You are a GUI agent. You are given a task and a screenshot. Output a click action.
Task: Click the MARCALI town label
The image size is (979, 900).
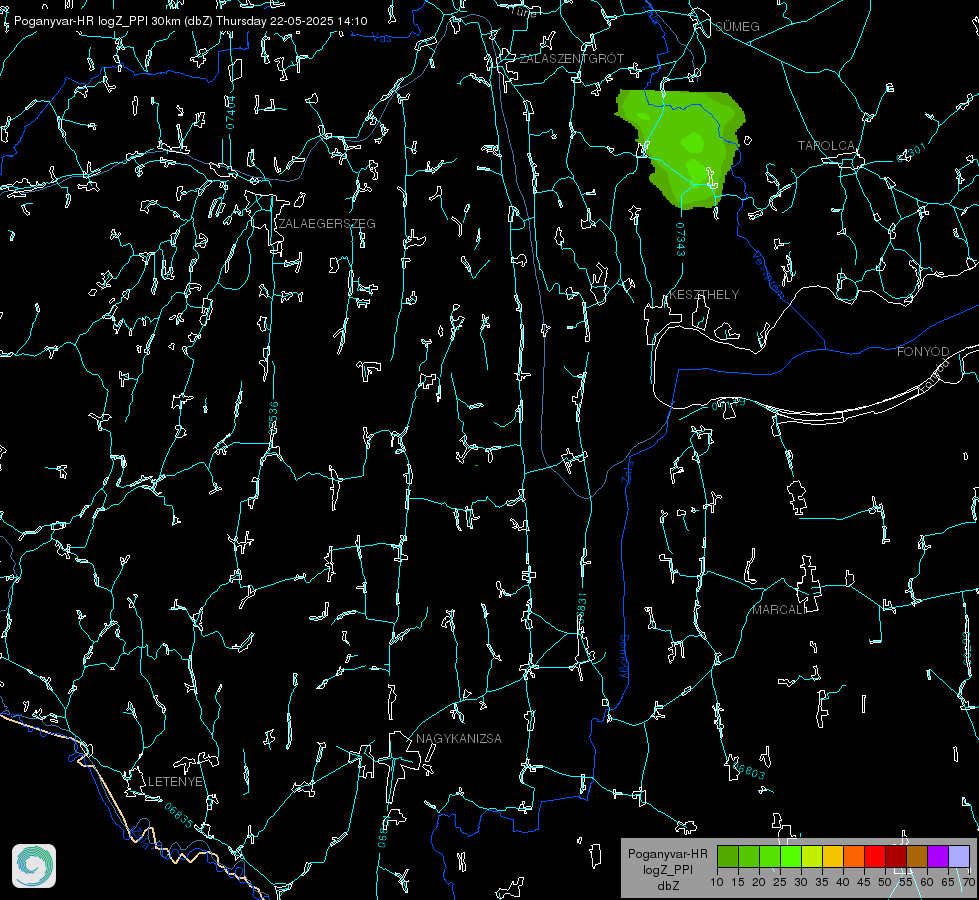778,610
